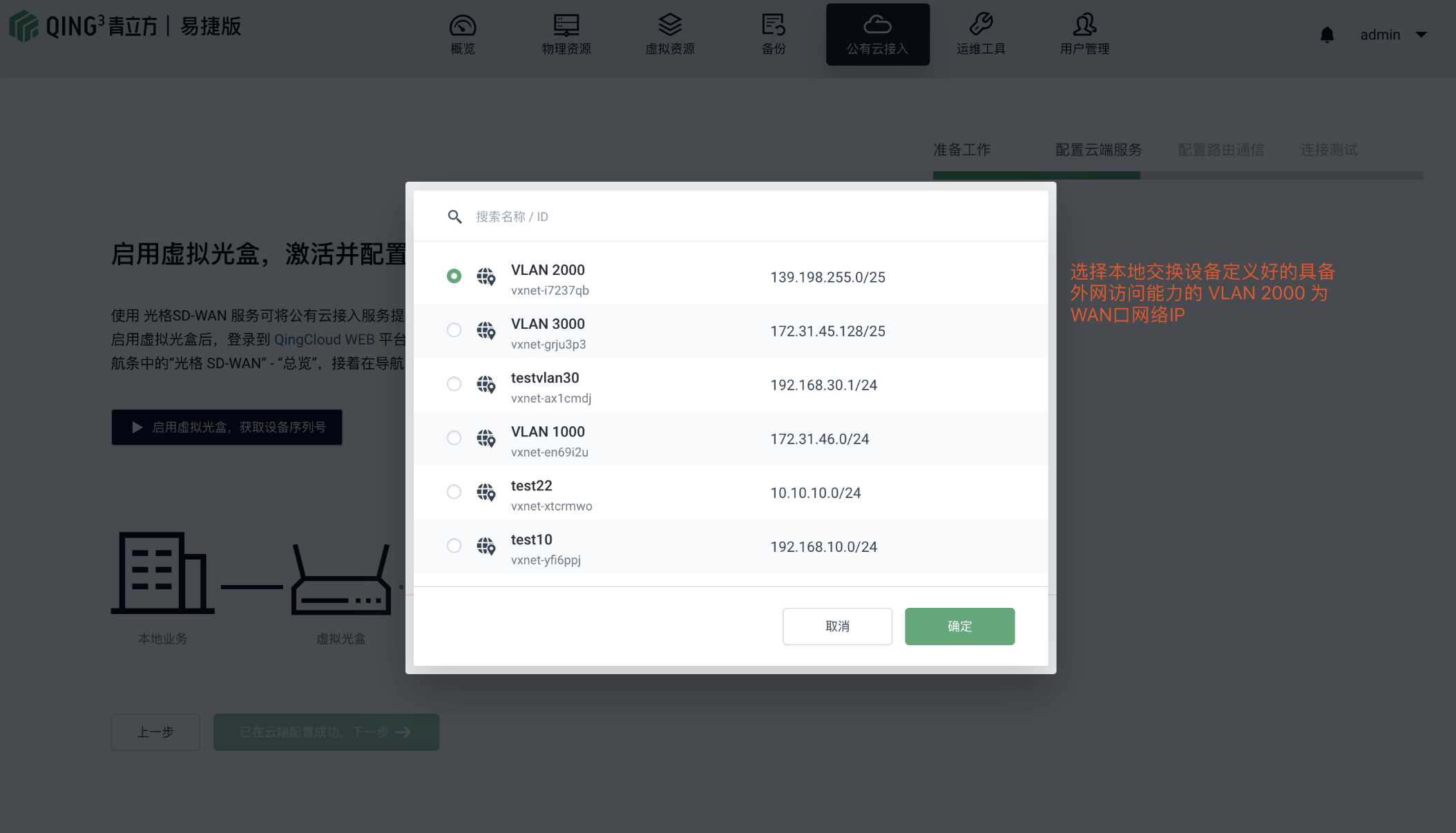Open the 用户管理 user management icon

[1084, 25]
